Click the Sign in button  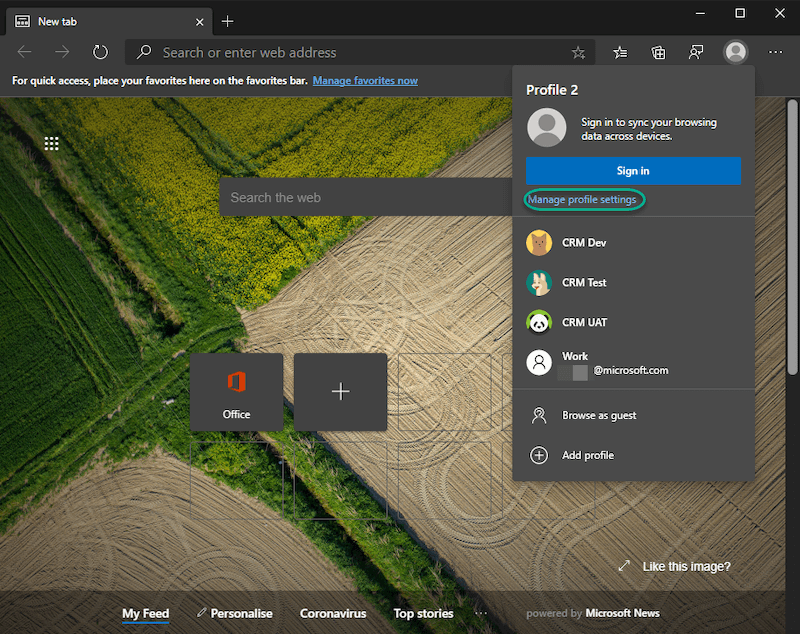(x=632, y=171)
